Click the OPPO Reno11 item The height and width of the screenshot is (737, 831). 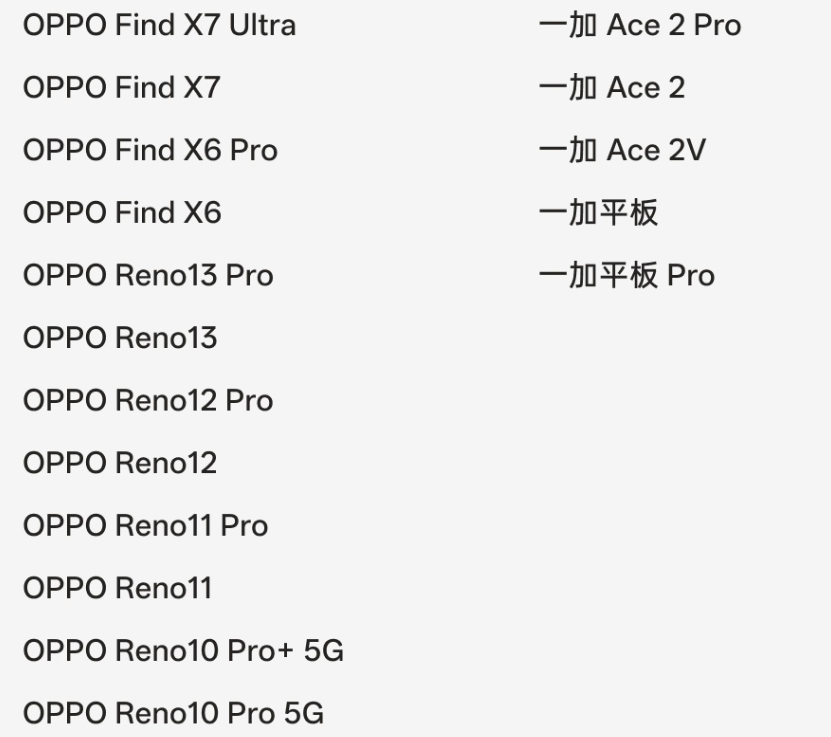coord(117,588)
